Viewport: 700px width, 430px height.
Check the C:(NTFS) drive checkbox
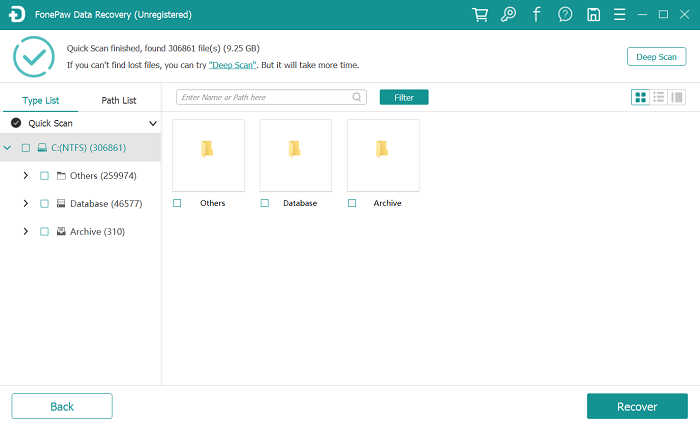coord(26,148)
